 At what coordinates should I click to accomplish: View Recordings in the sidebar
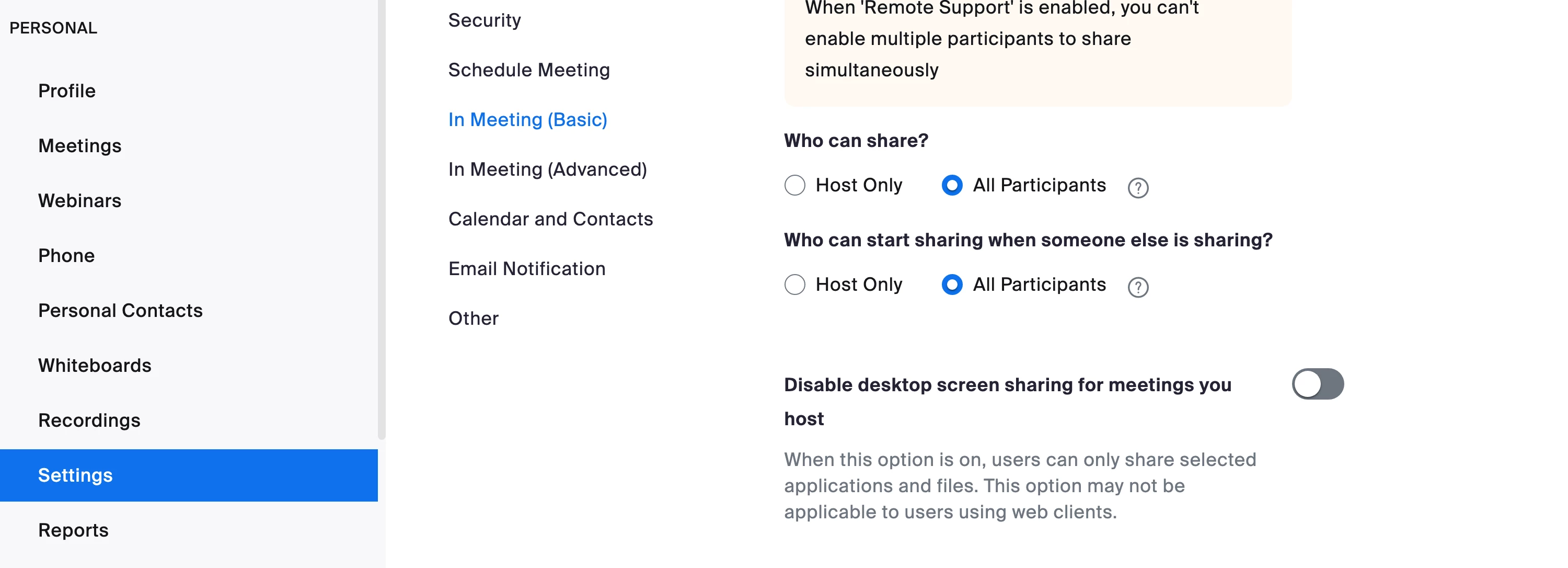coord(89,420)
